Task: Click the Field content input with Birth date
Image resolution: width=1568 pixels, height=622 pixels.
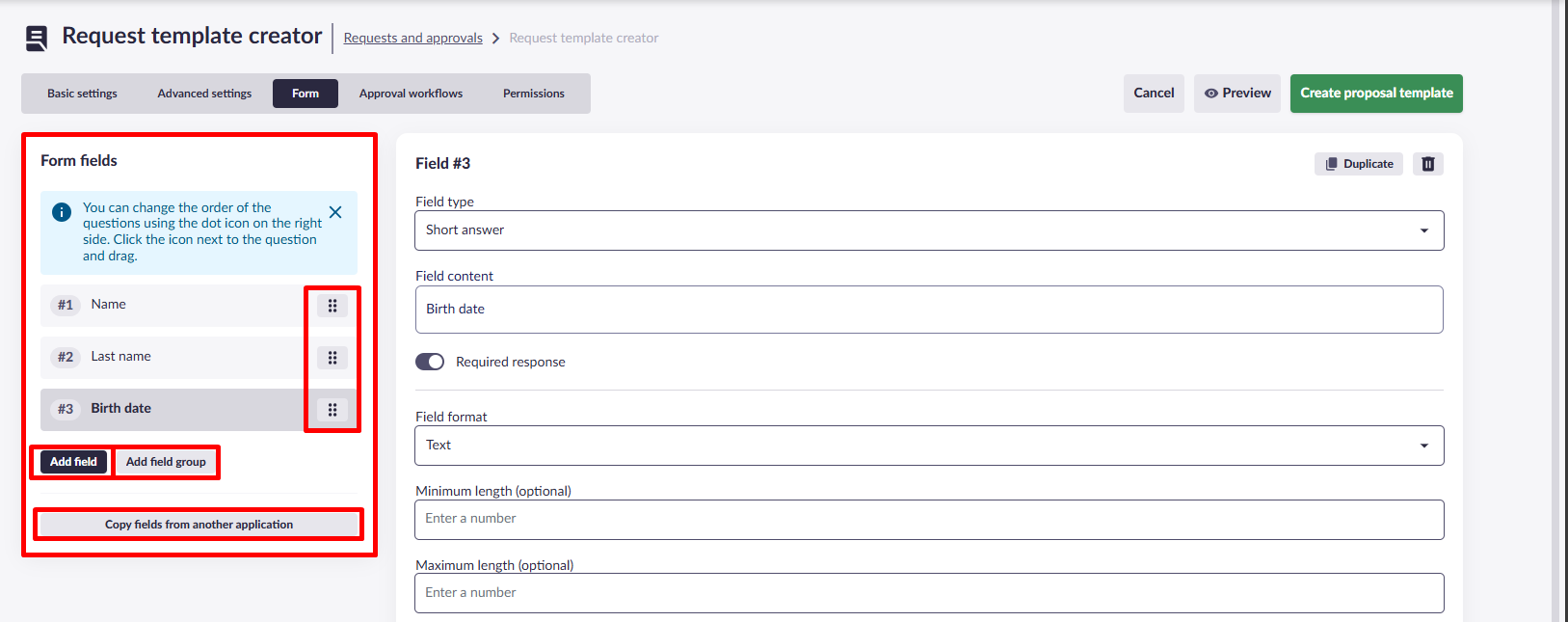Action: [x=929, y=310]
